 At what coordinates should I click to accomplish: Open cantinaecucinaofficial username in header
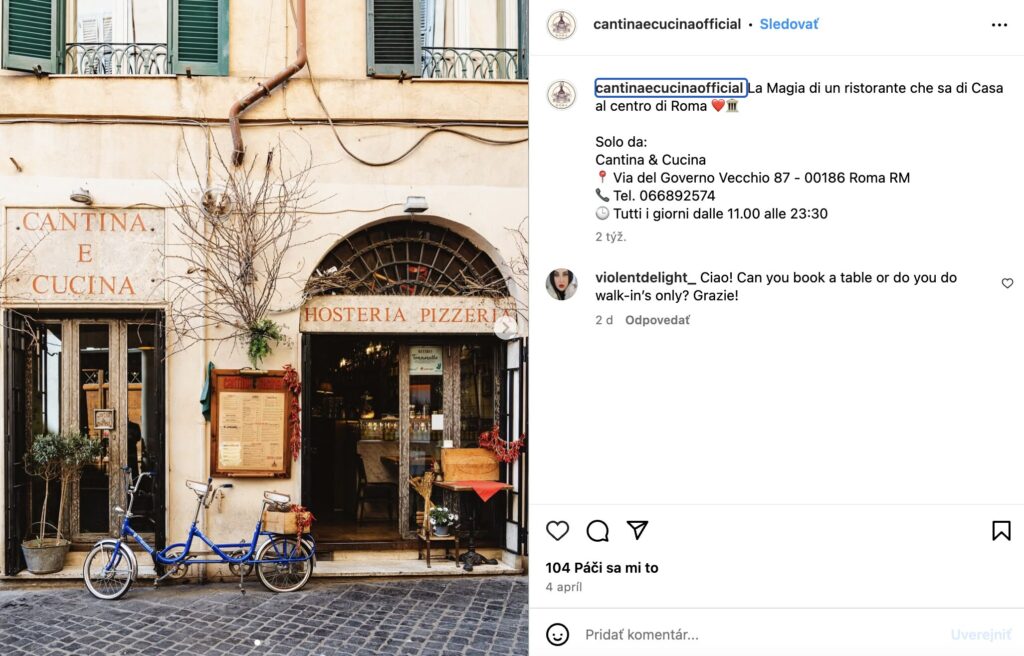point(667,24)
